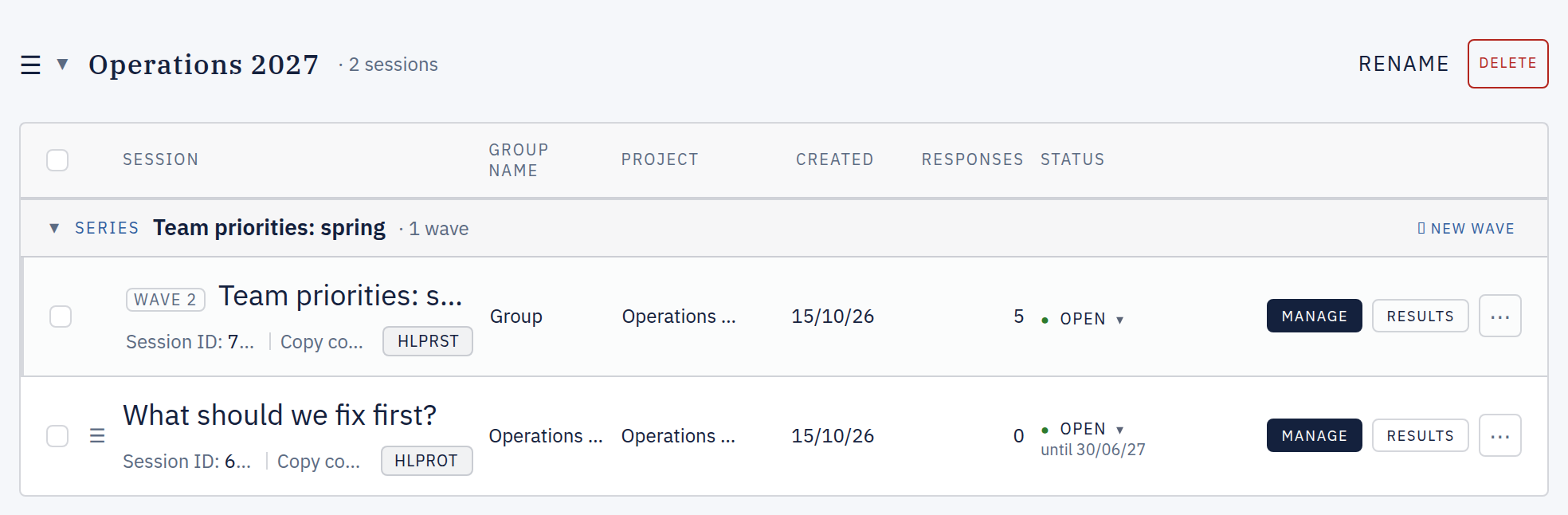Rename the Operations 2027 project
Viewport: 1568px width, 515px height.
click(x=1403, y=64)
